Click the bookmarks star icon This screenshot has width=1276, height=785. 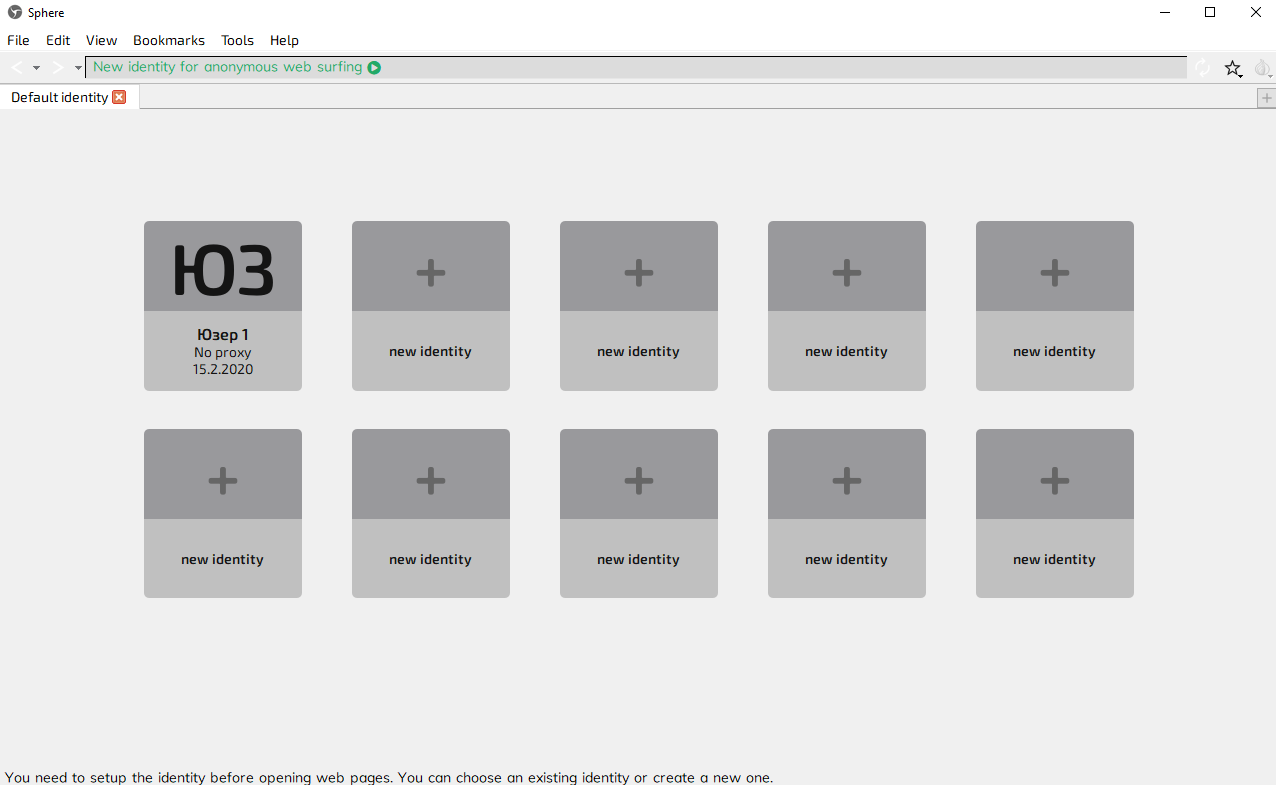(x=1232, y=68)
